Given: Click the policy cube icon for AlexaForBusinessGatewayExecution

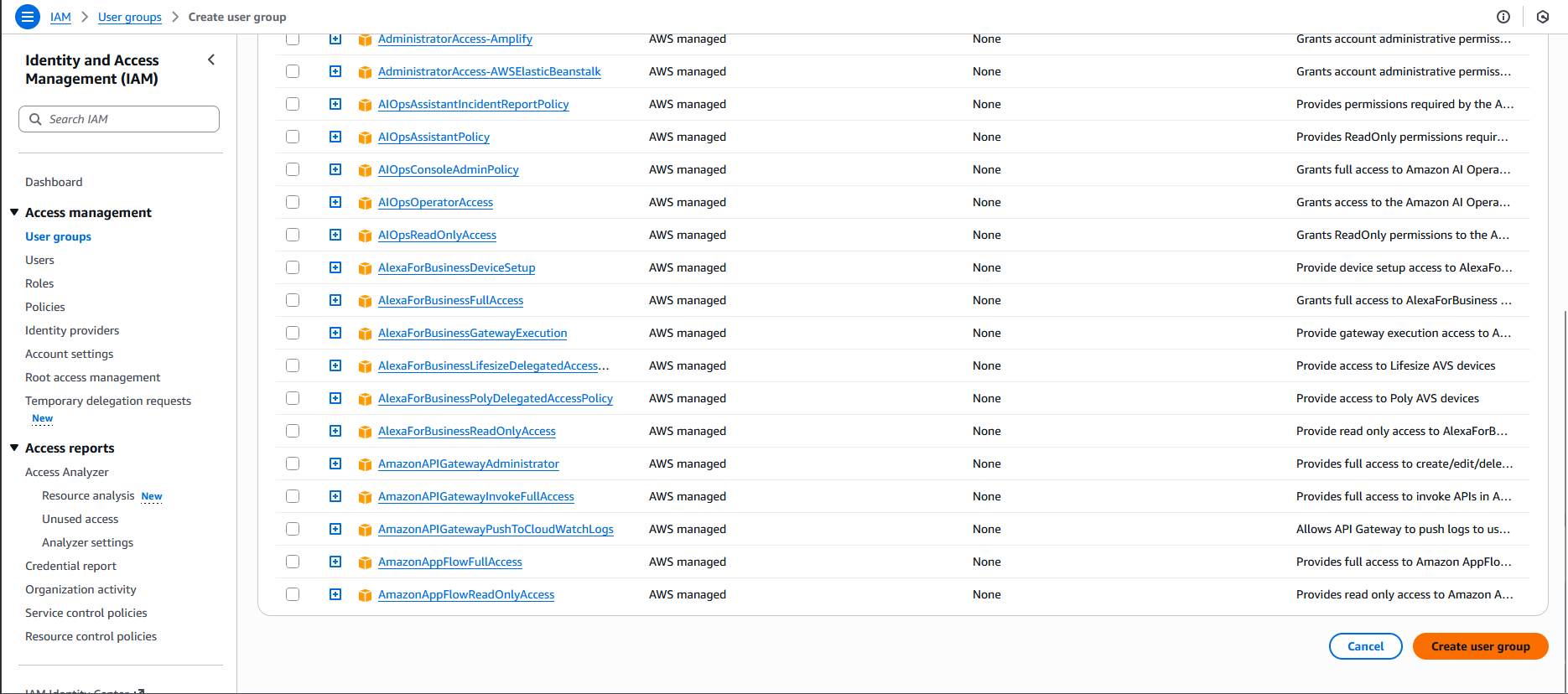Looking at the screenshot, I should [365, 334].
